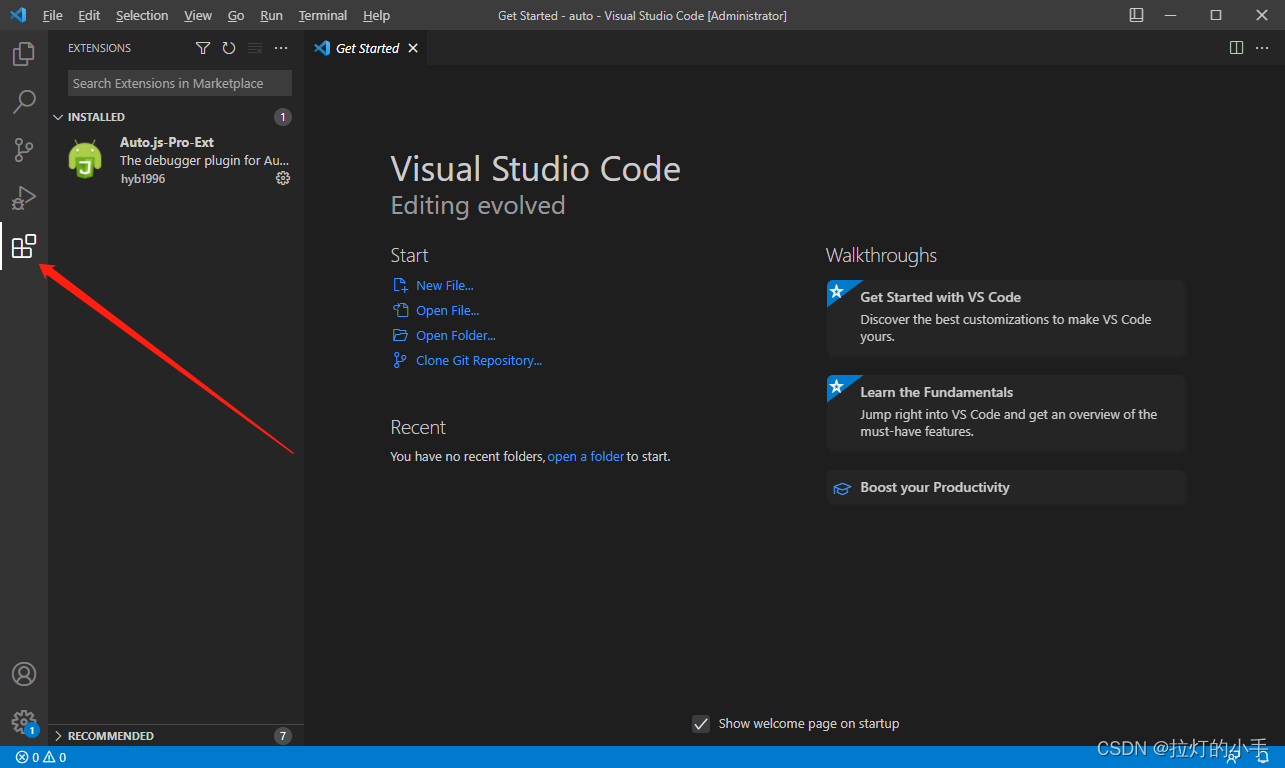
Task: Select the Auto.js-Pro-Ext Android icon
Action: (85, 159)
